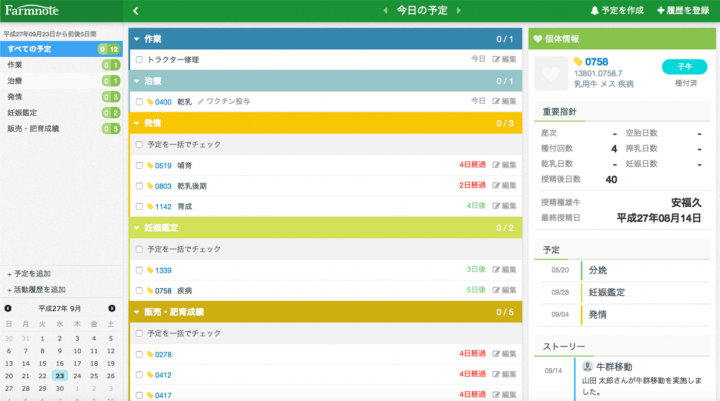This screenshot has height=401, width=720.
Task: Show previous month in the calendar
Action: pyautogui.click(x=12, y=308)
